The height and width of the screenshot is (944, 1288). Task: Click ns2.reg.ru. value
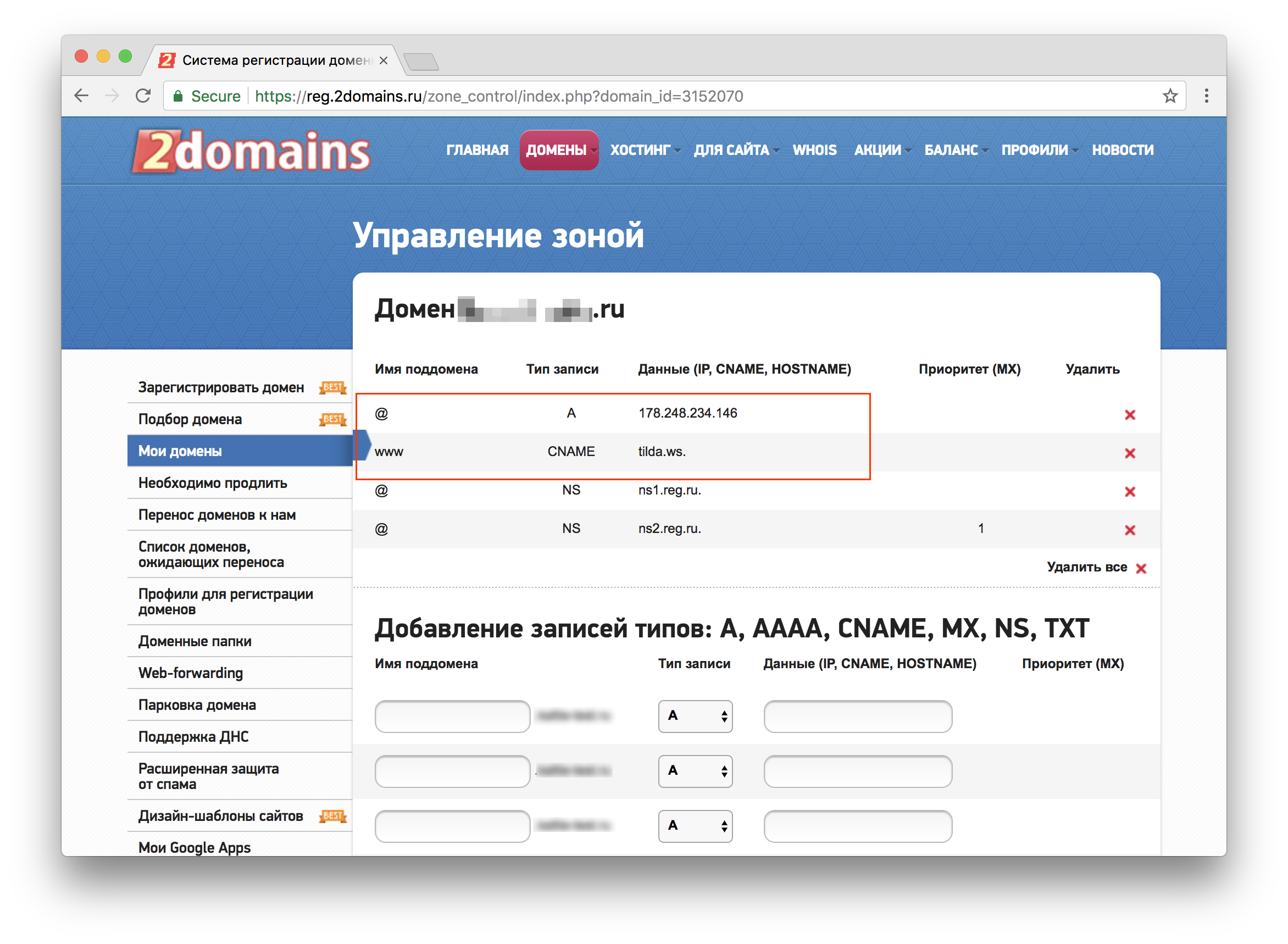[x=669, y=529]
